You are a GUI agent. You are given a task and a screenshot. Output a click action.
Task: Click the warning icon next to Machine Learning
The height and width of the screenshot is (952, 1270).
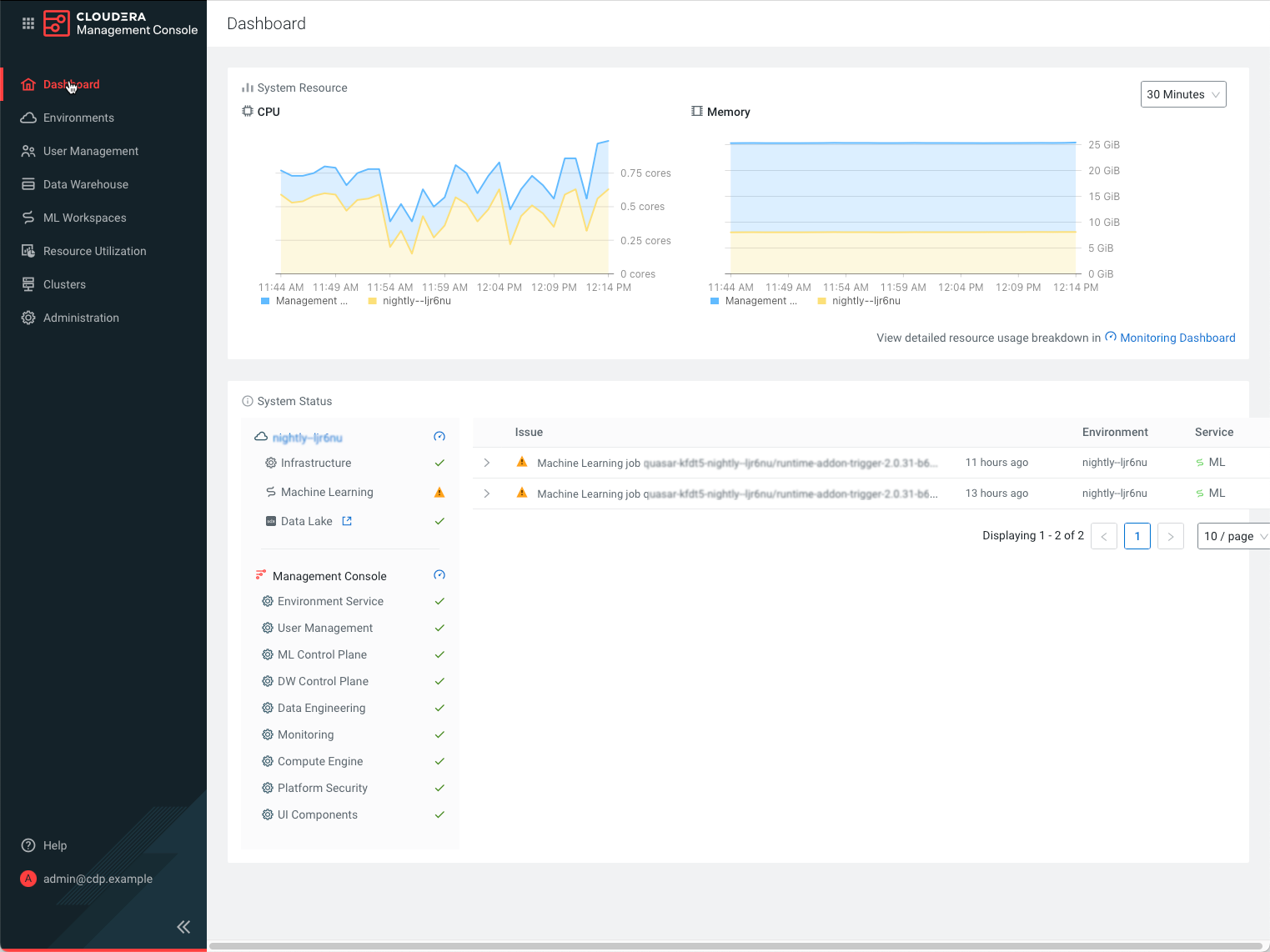pos(439,492)
